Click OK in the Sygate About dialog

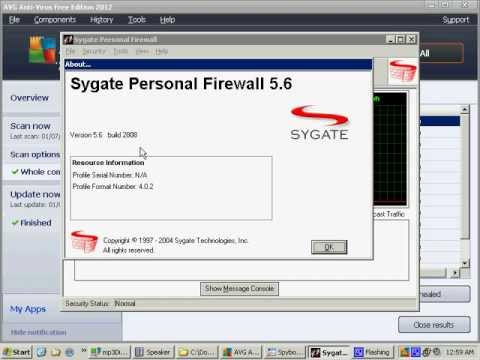(329, 247)
